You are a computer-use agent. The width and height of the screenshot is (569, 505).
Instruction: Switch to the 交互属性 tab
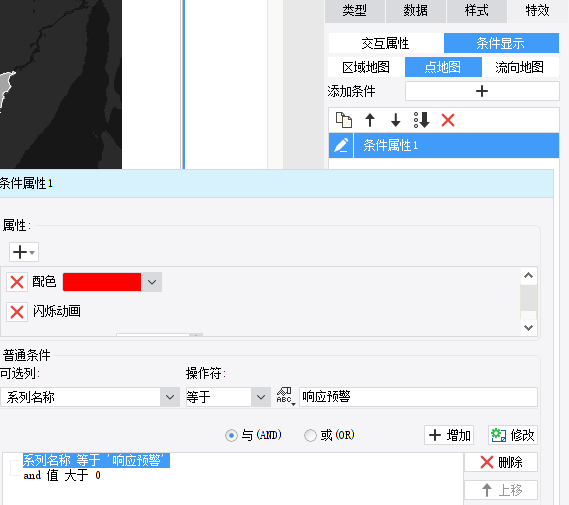click(x=385, y=43)
